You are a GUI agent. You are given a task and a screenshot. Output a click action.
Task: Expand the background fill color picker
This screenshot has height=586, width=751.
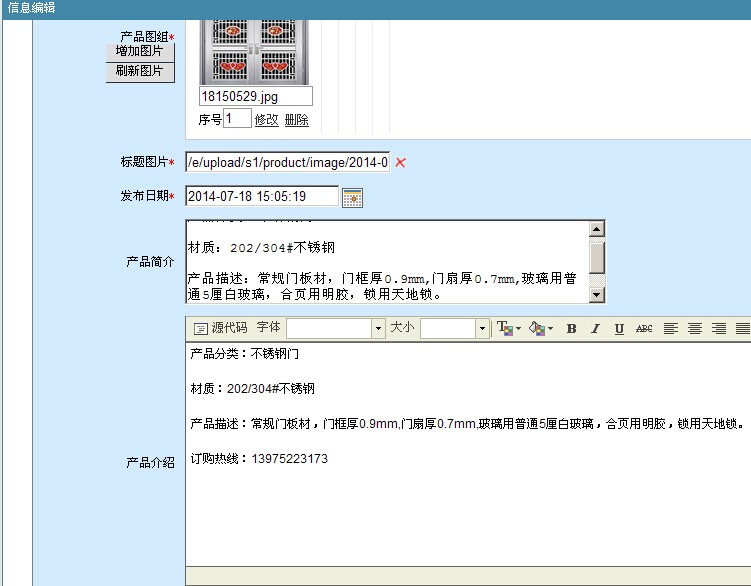[x=540, y=328]
